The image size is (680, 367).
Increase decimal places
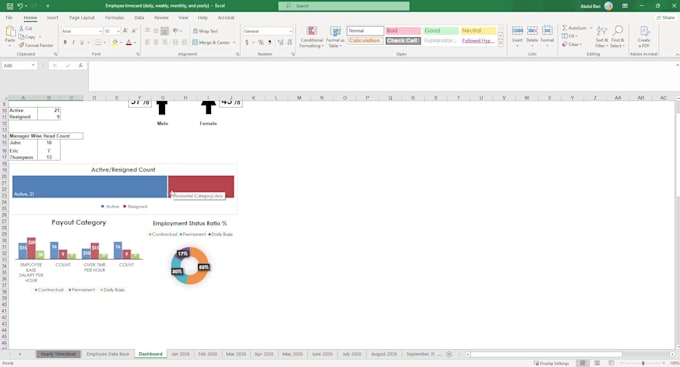[280, 43]
